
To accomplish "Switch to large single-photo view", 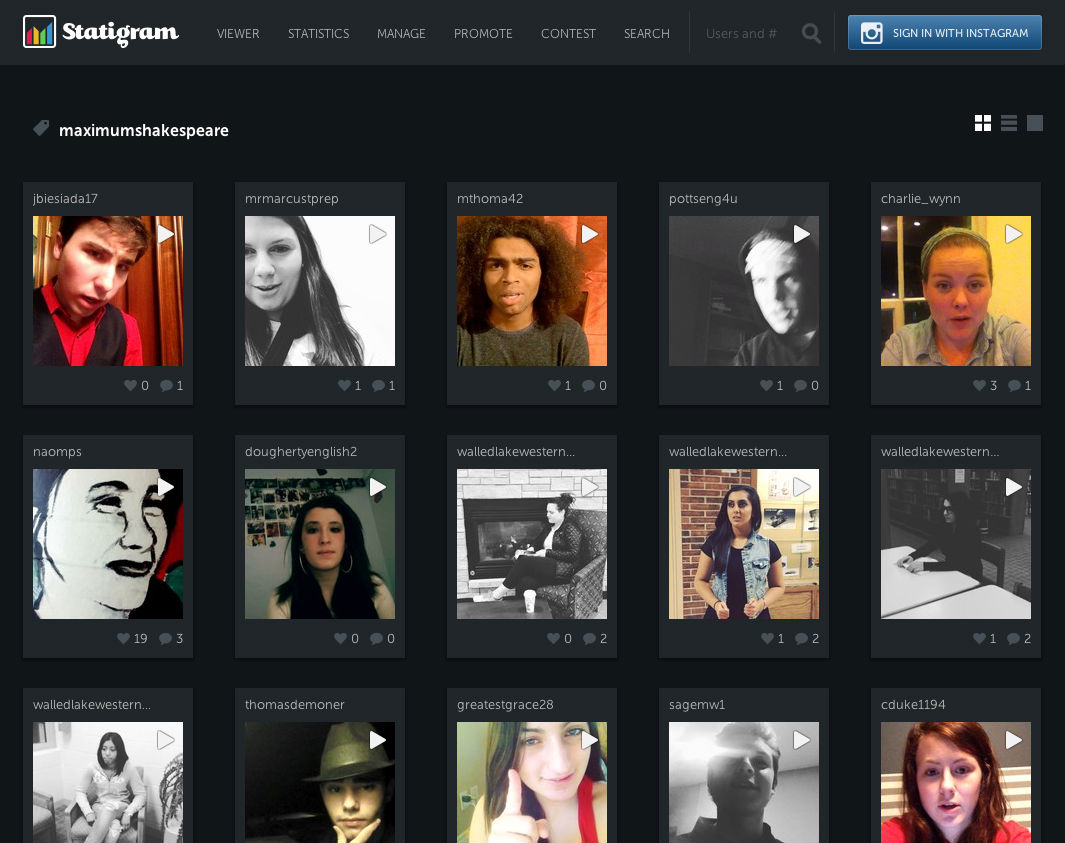I will (1035, 123).
